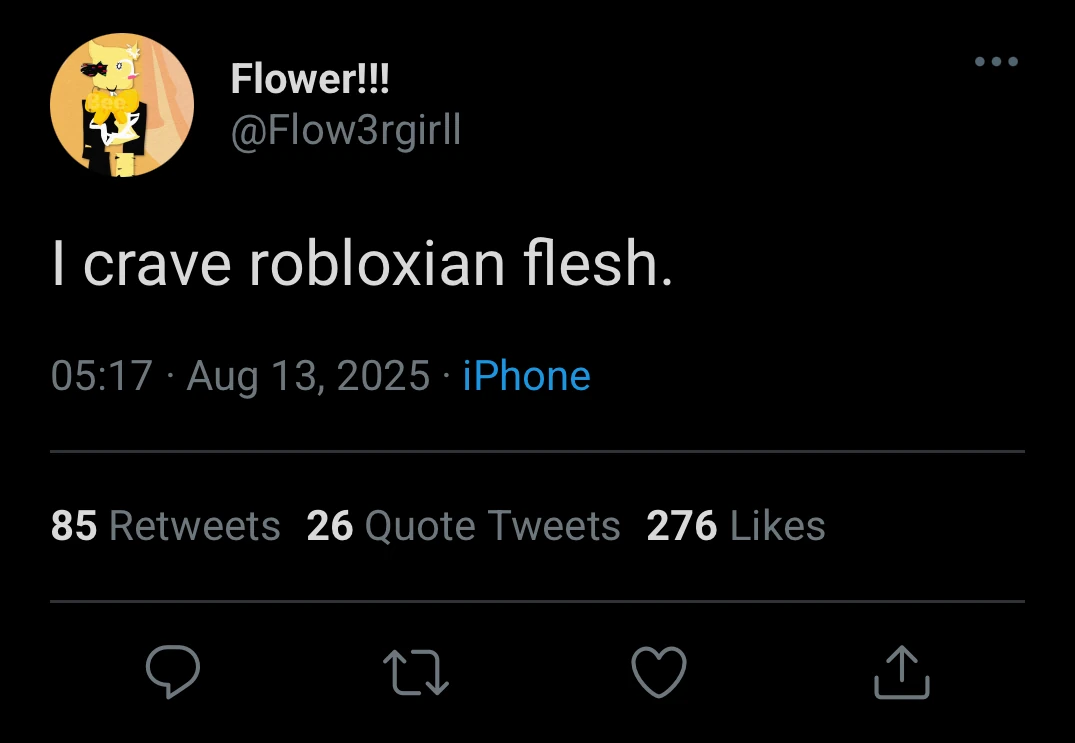Open the reply speech bubble icon
This screenshot has height=743, width=1075.
173,671
